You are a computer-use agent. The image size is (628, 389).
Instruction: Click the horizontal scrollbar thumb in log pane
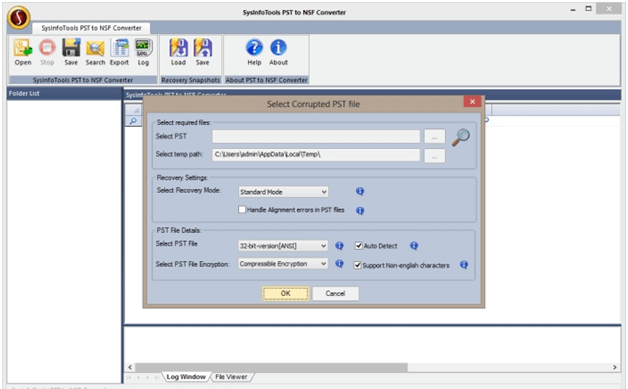271,367
